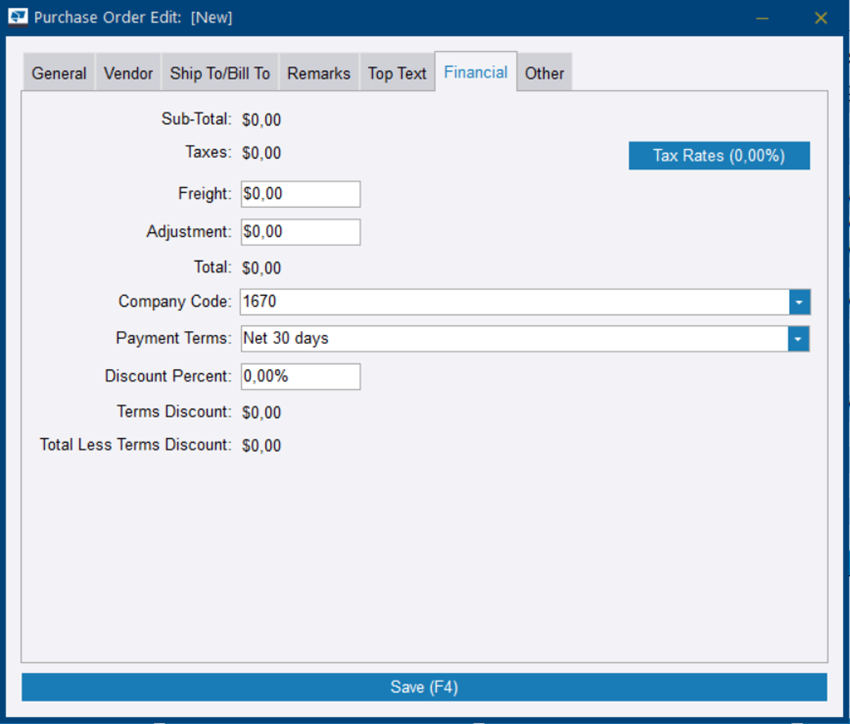Expand the Company Code dropdown arrow
The height and width of the screenshot is (724, 850).
pyautogui.click(x=799, y=302)
